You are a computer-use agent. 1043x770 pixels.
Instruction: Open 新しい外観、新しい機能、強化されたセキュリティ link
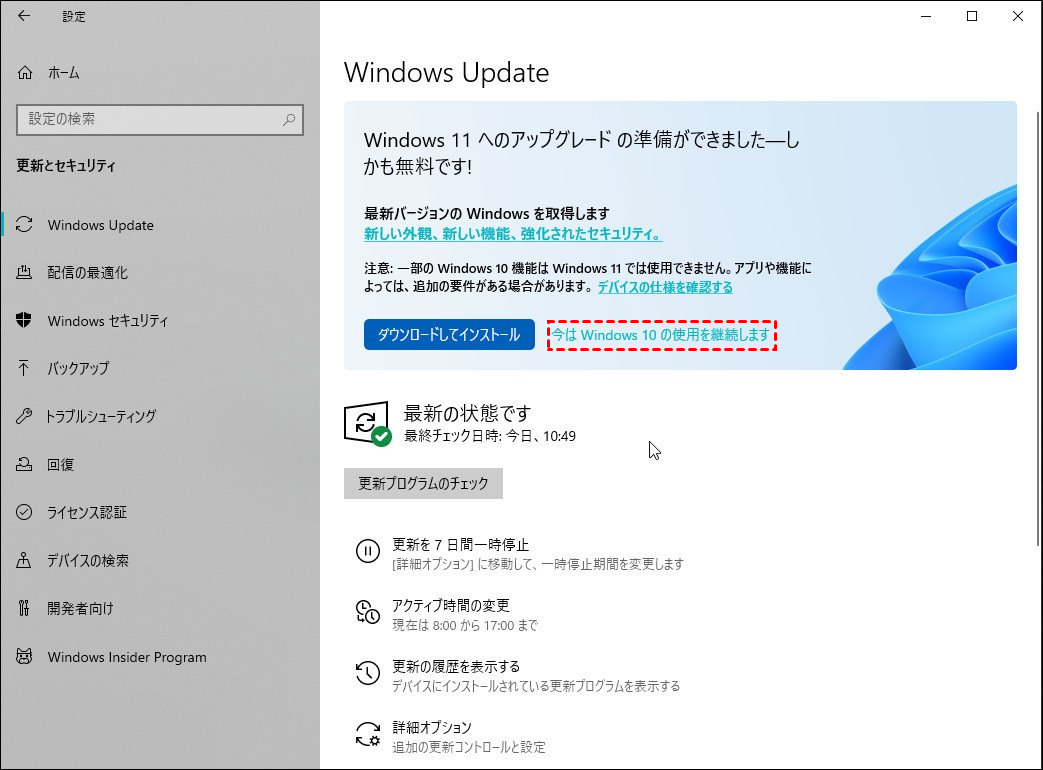pyautogui.click(x=513, y=234)
